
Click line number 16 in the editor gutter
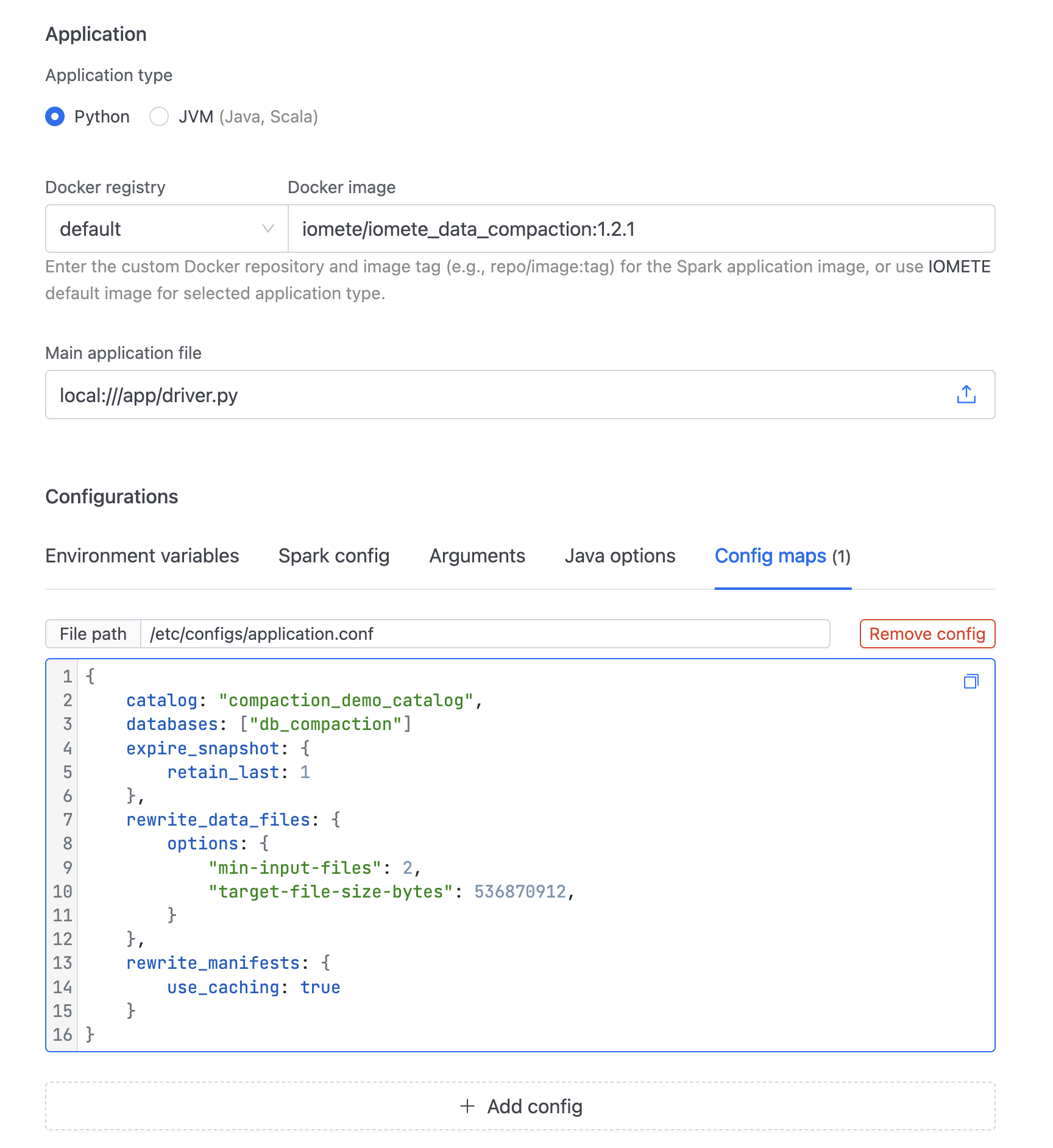click(x=62, y=1035)
